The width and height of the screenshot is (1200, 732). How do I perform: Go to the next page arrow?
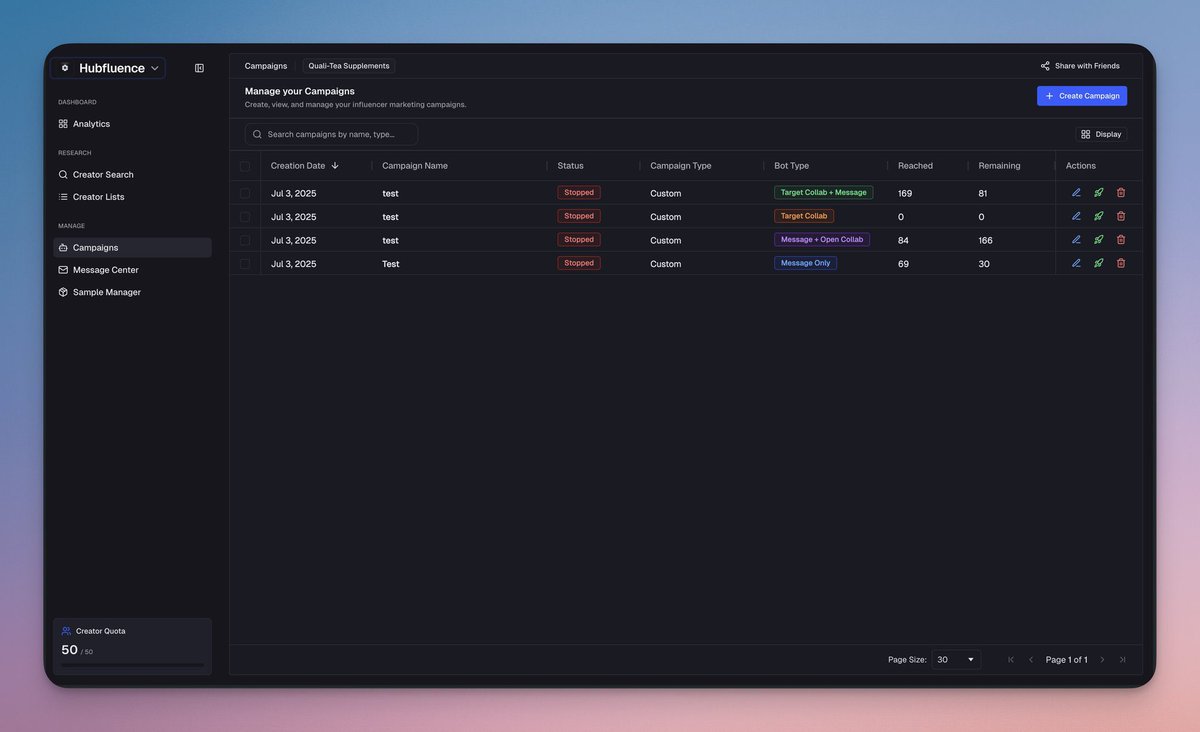[x=1102, y=660]
